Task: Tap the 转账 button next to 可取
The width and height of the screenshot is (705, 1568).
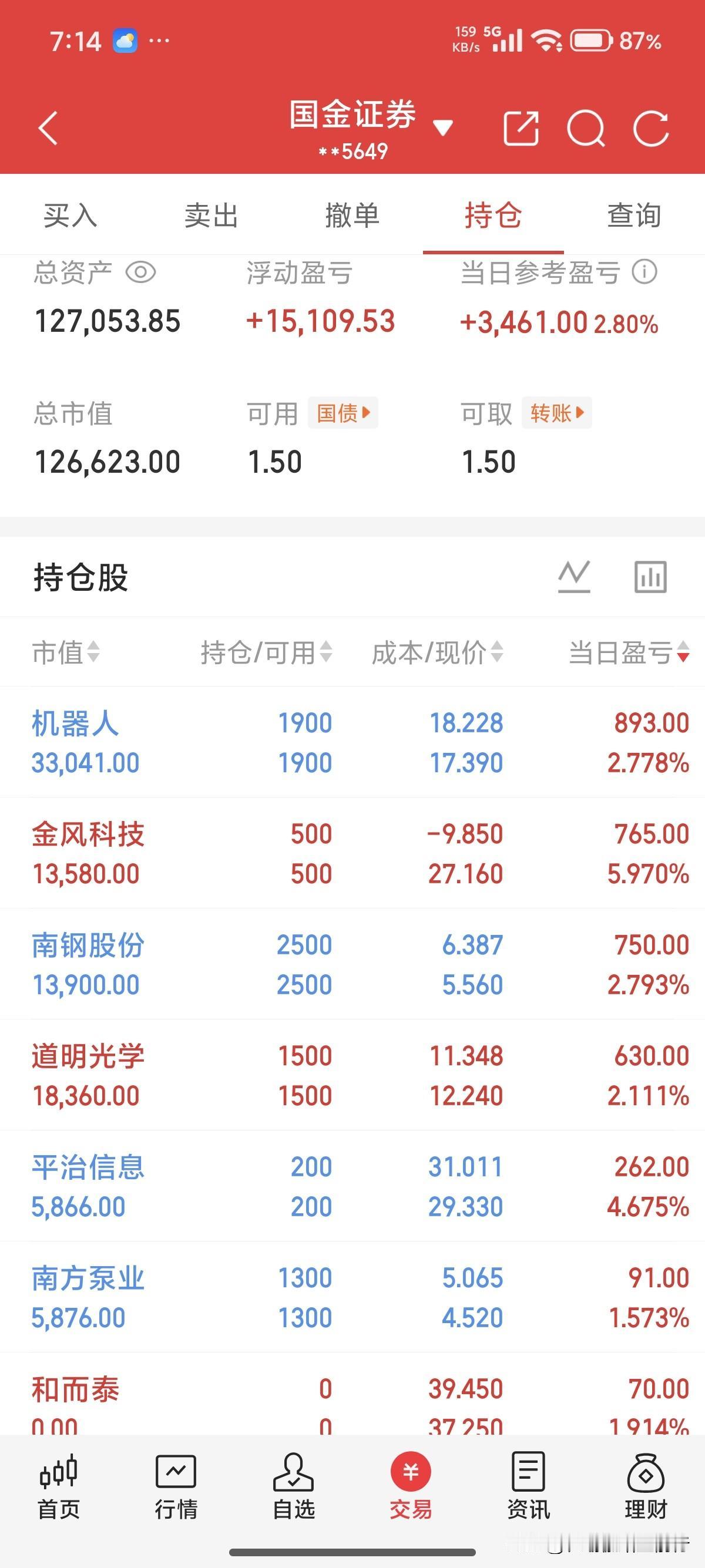Action: pos(556,413)
